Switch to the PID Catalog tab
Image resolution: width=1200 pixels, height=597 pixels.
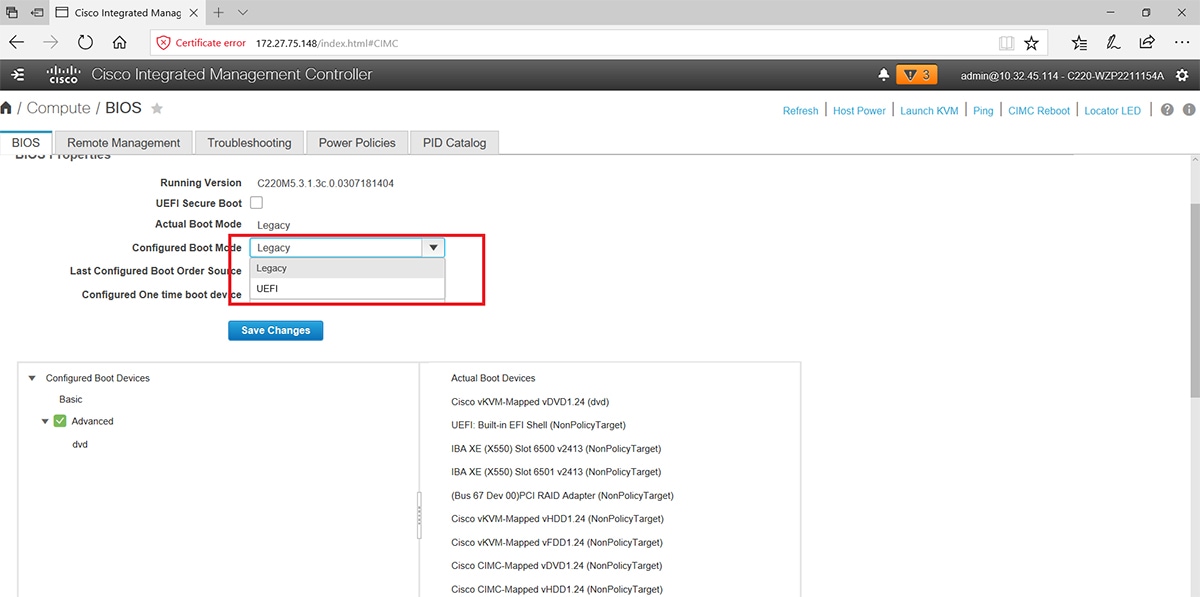454,143
